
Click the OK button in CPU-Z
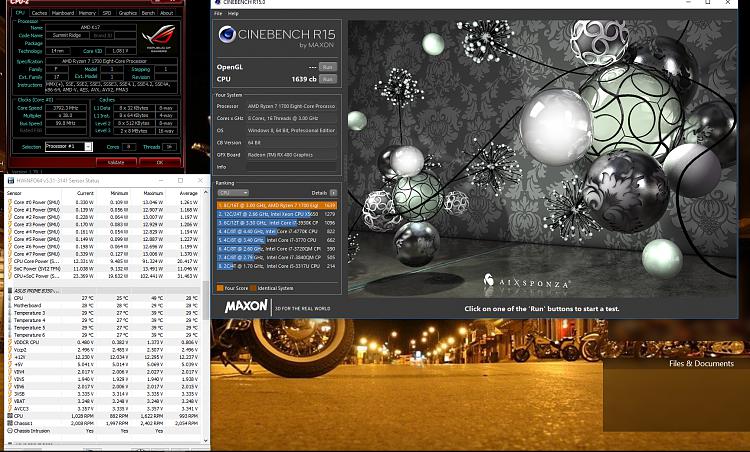160,163
